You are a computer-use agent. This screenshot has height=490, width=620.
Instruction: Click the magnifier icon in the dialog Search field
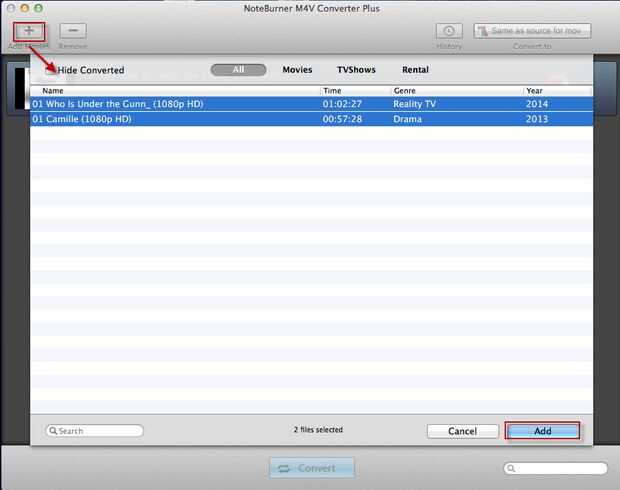53,431
